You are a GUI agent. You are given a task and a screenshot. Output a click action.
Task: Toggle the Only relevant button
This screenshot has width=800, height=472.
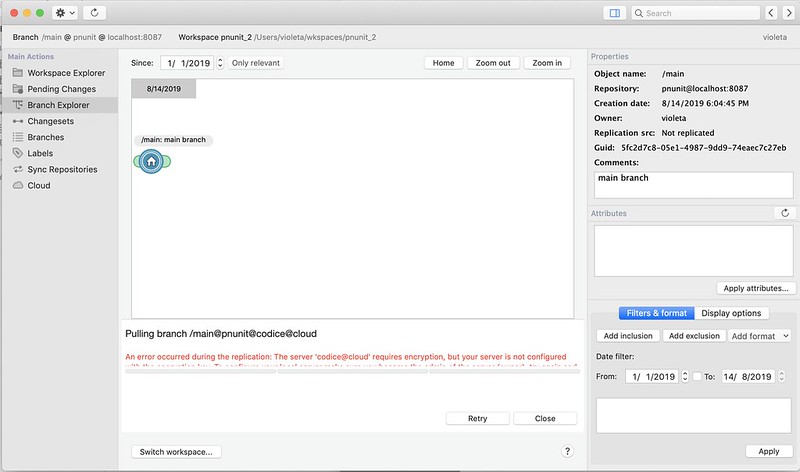click(256, 63)
